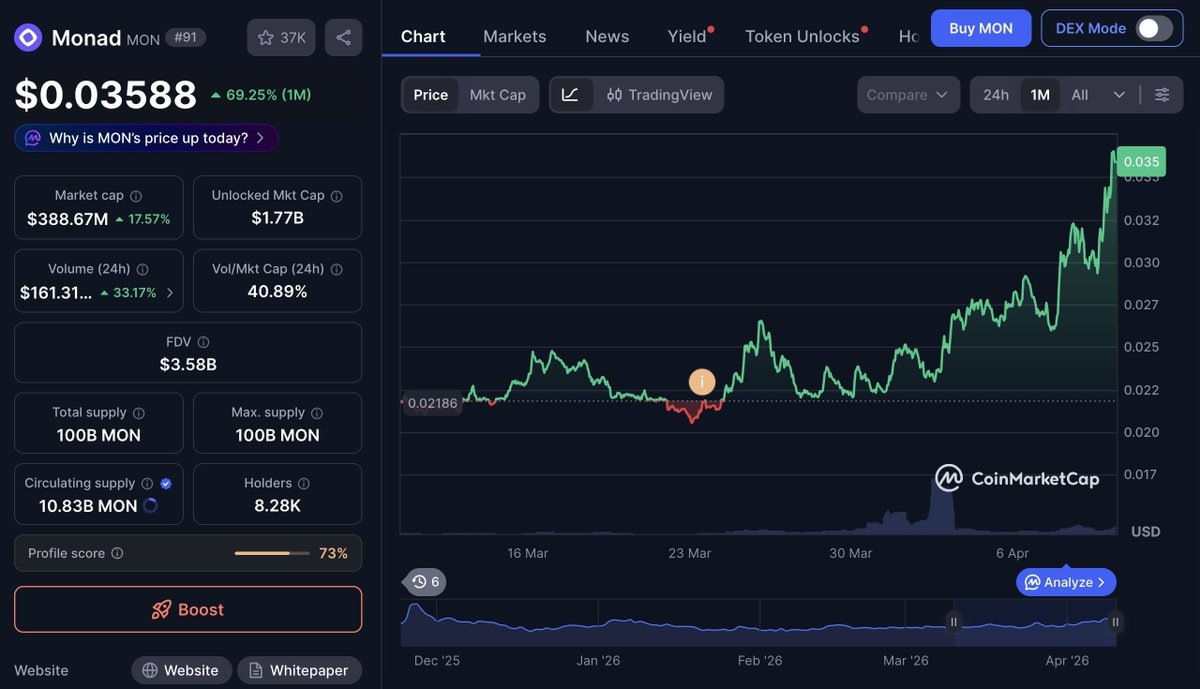Click the Boost button

pos(188,609)
